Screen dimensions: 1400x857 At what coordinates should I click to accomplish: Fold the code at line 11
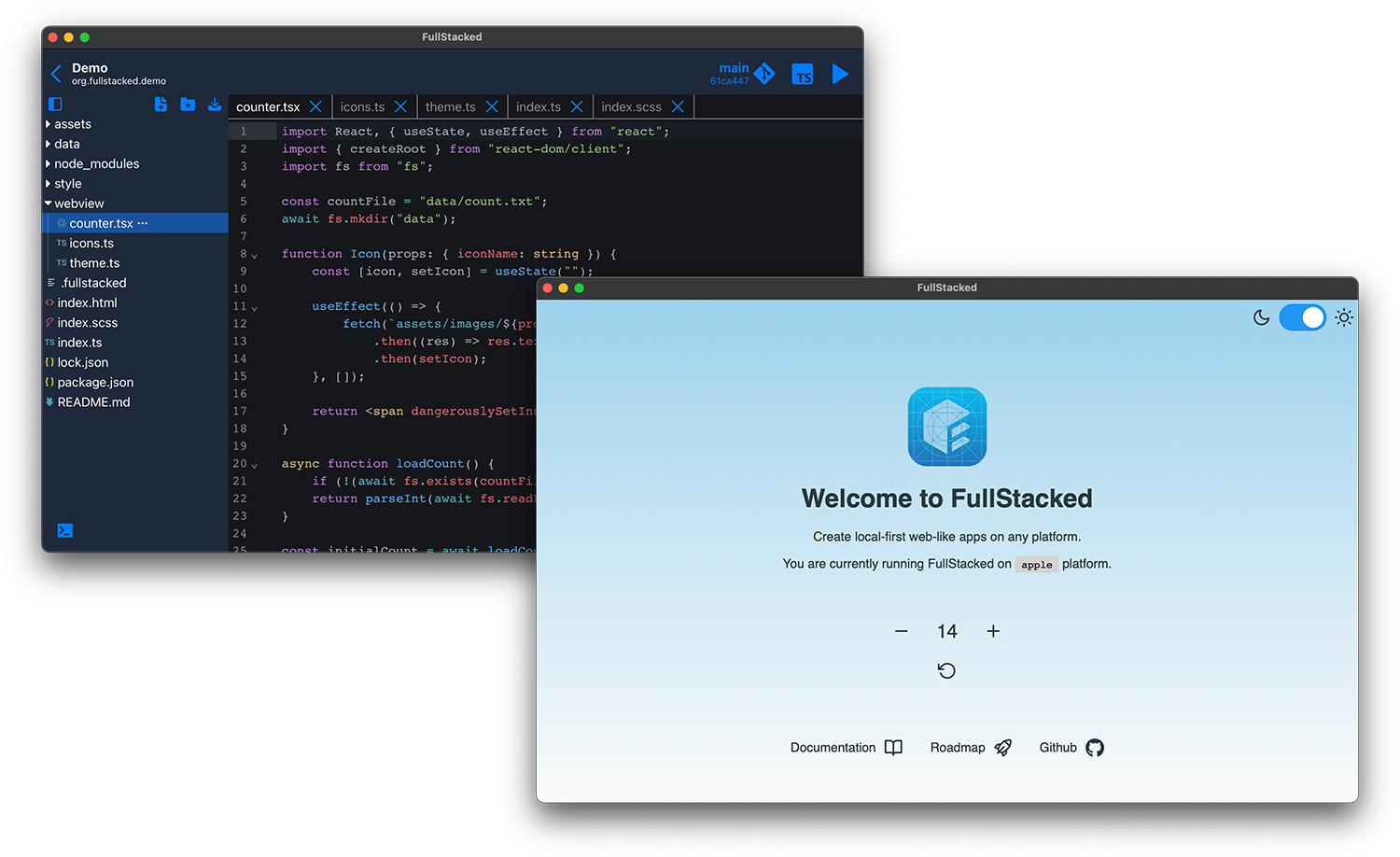click(255, 307)
